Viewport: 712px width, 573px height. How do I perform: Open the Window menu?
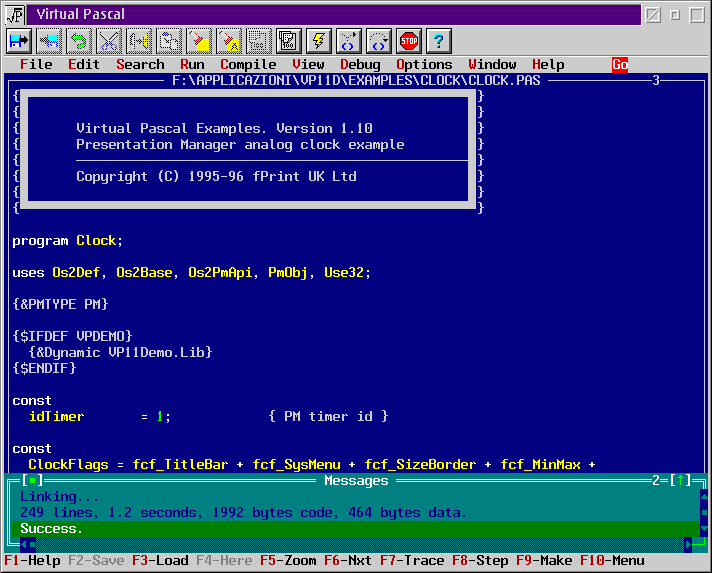coord(492,64)
